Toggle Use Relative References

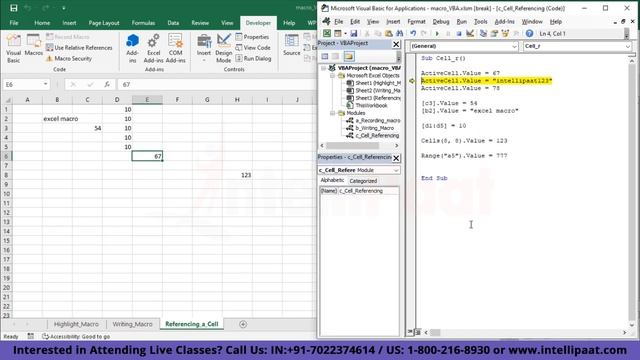[x=79, y=48]
